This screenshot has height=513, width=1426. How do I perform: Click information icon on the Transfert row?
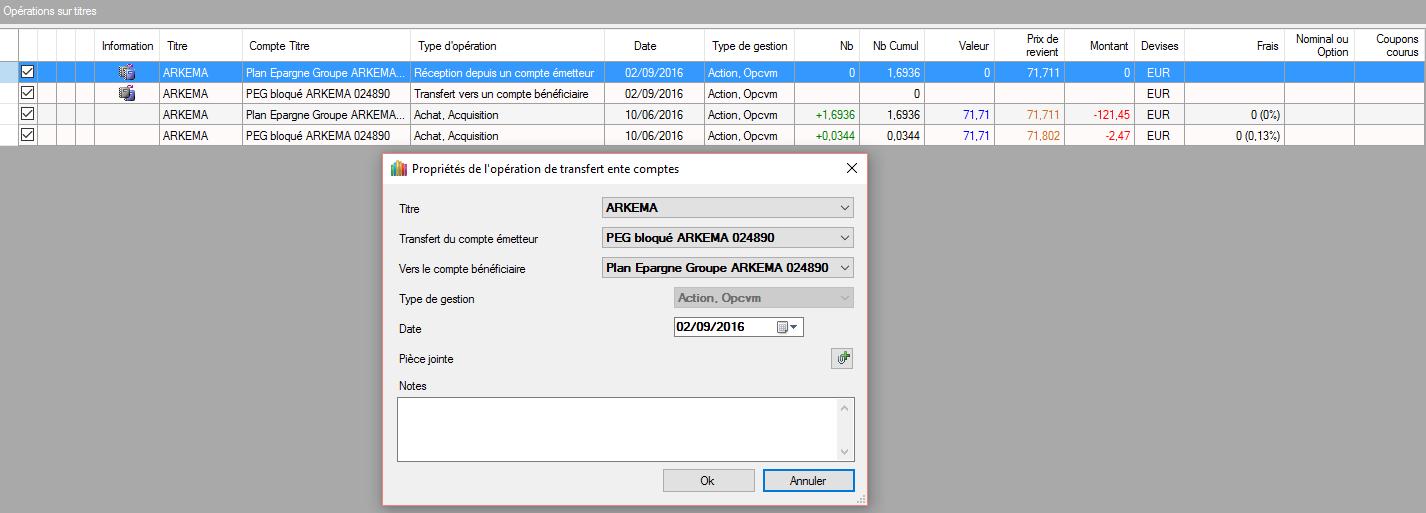[127, 93]
